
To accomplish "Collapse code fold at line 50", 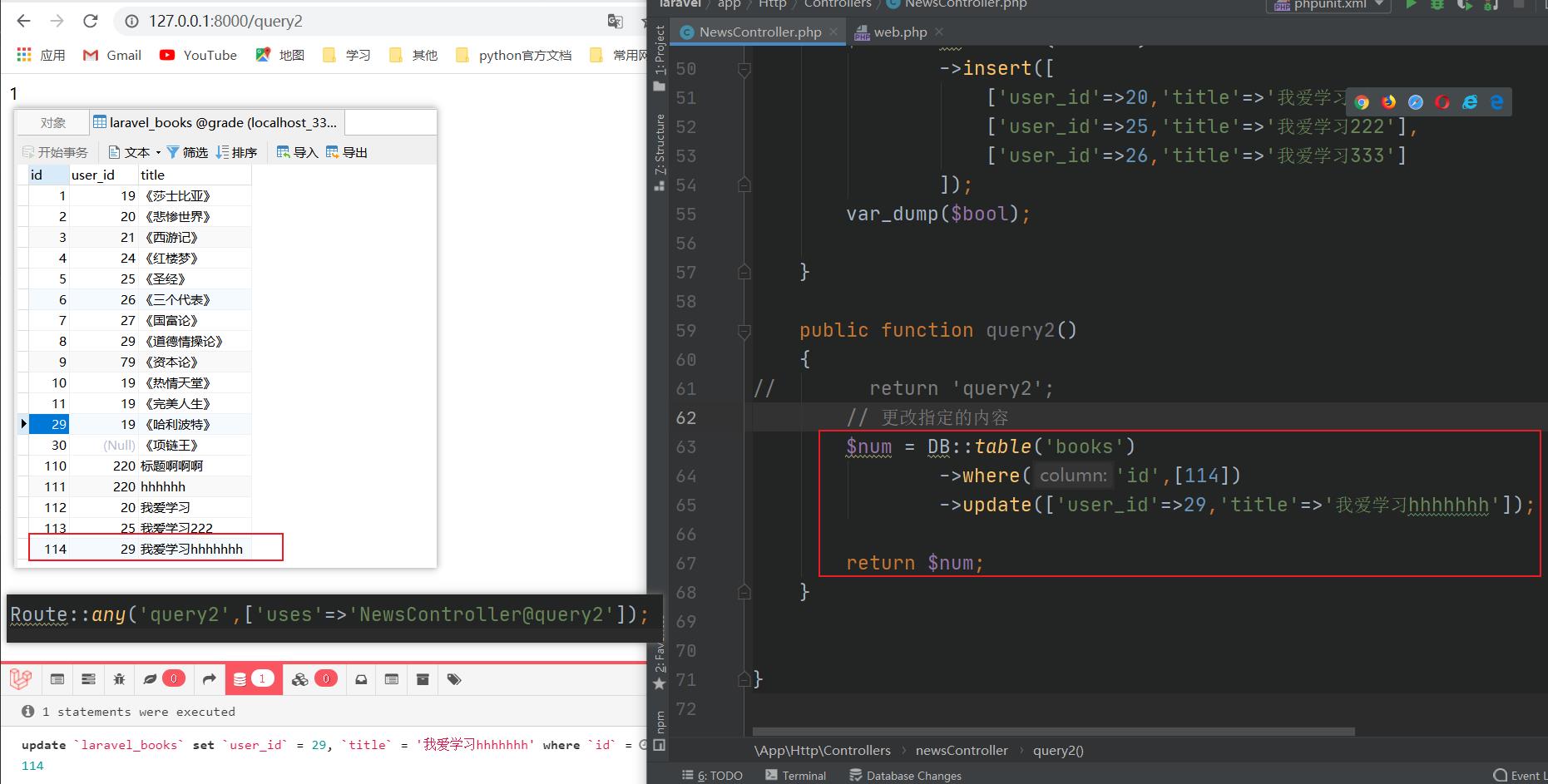I will tap(744, 70).
